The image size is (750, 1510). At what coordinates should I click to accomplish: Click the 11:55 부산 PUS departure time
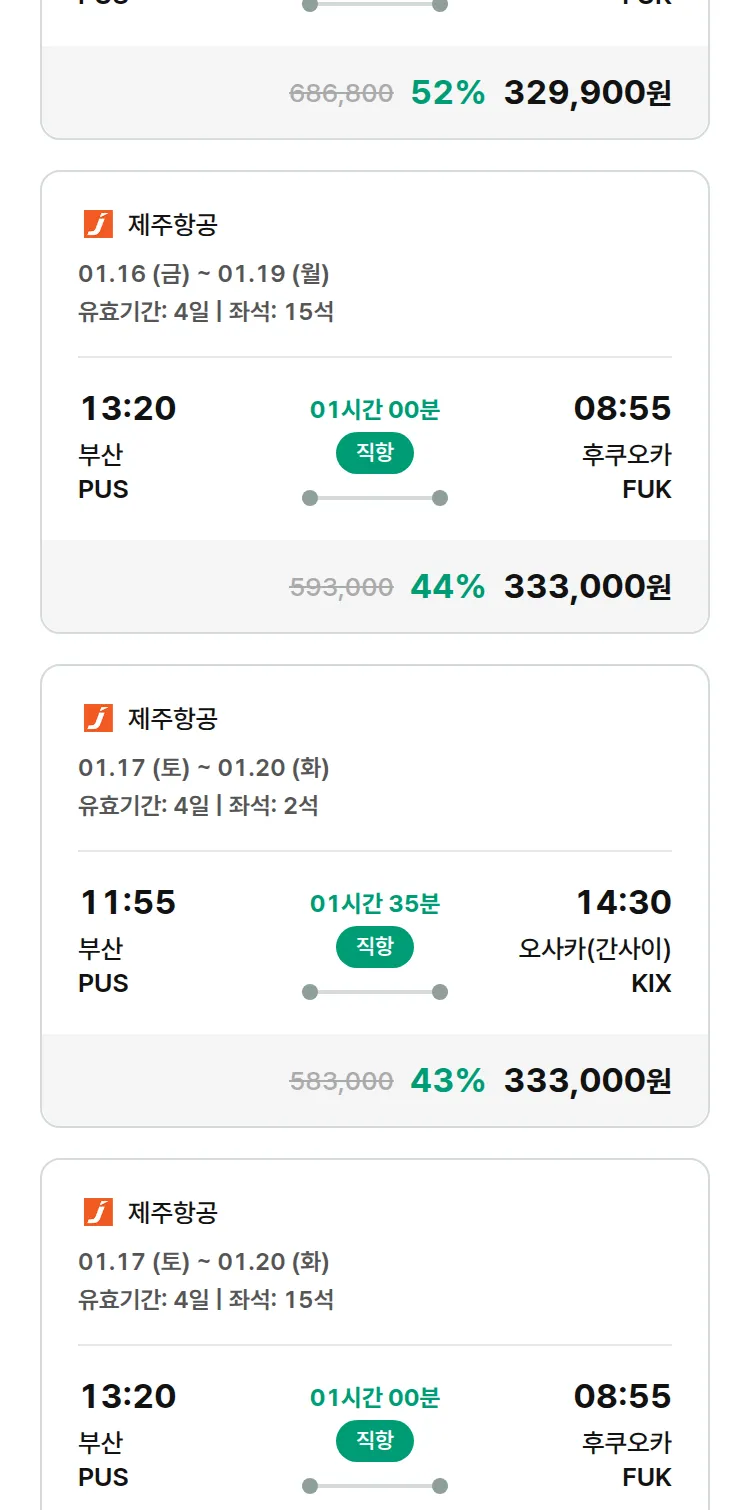tap(127, 903)
